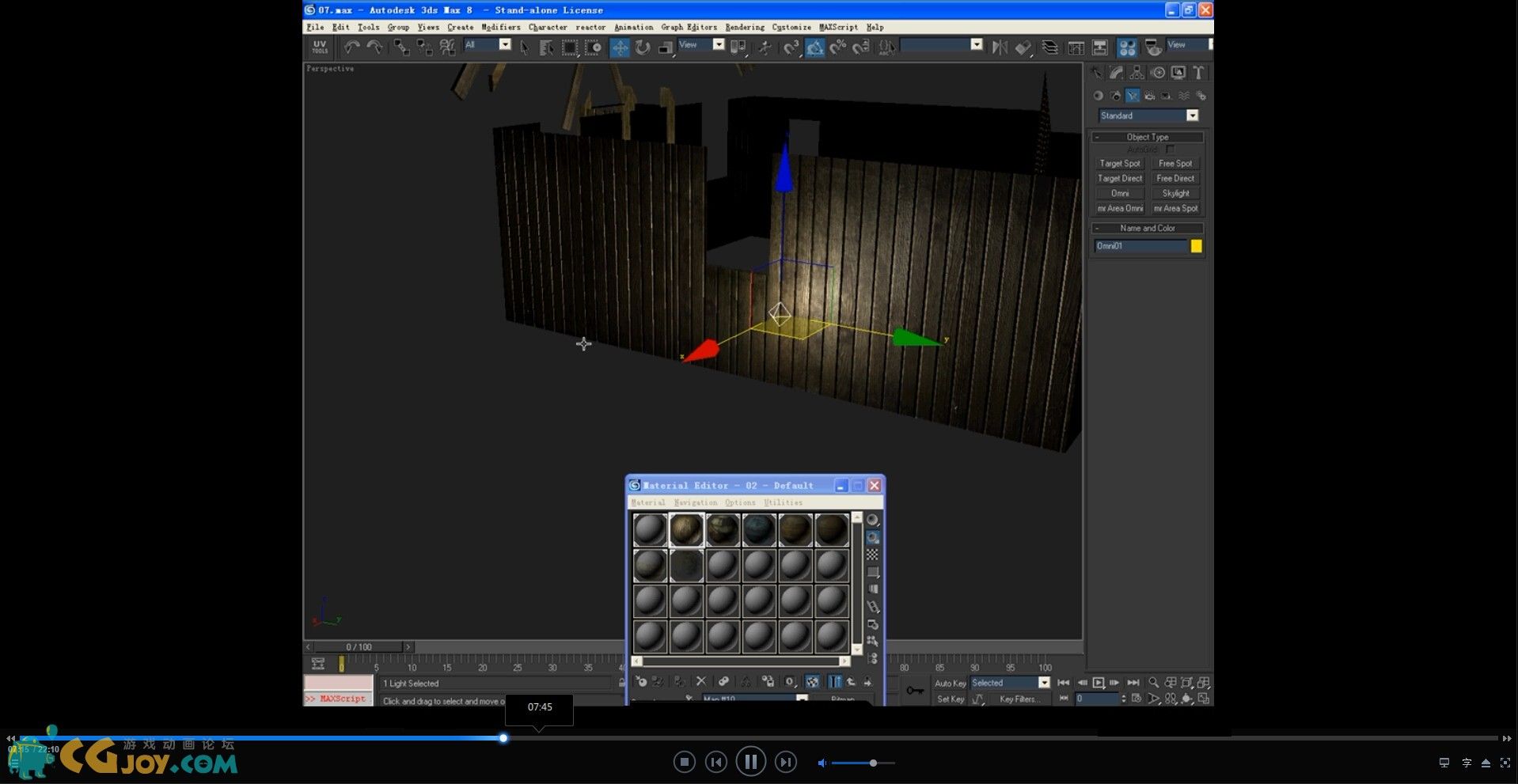Open Select by Name list tool
Screen dimensions: 1518x784
coord(546,47)
